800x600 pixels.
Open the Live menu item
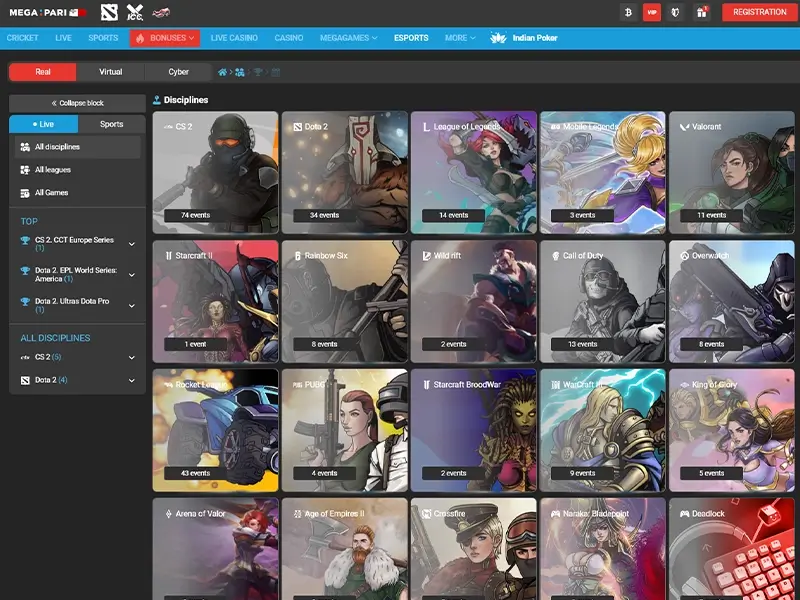(63, 38)
